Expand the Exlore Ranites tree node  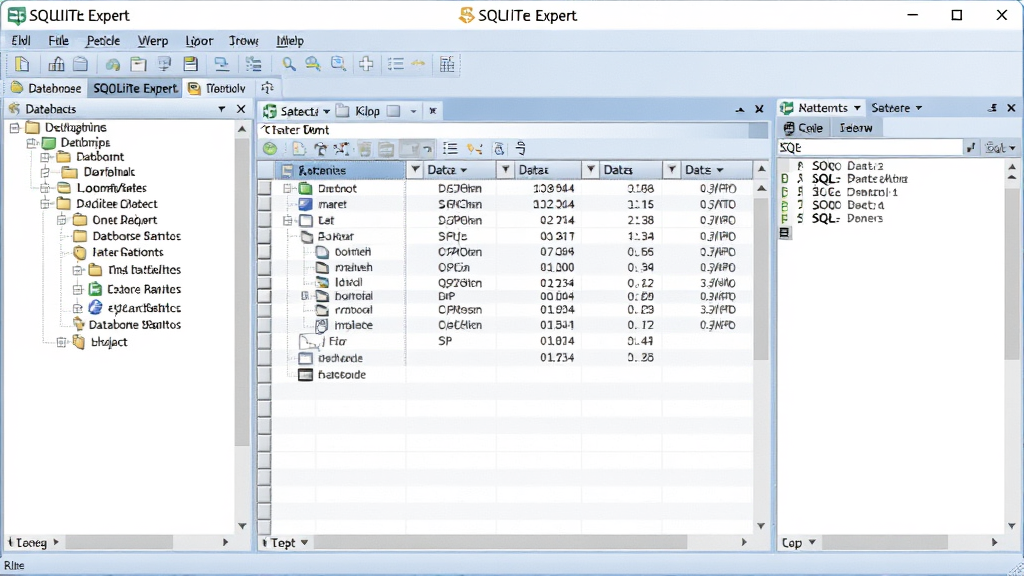(x=78, y=289)
